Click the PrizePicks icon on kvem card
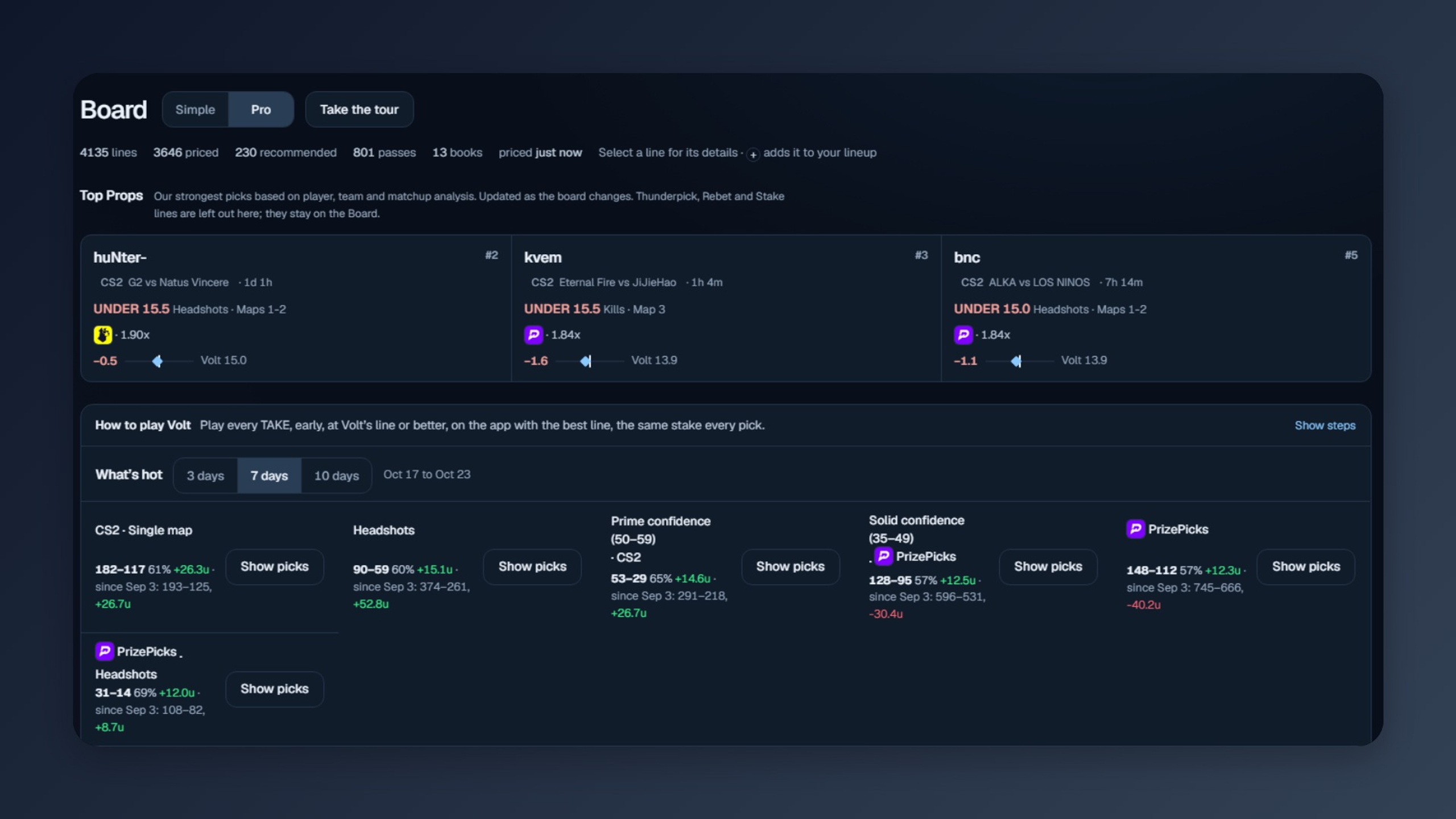 [x=533, y=334]
